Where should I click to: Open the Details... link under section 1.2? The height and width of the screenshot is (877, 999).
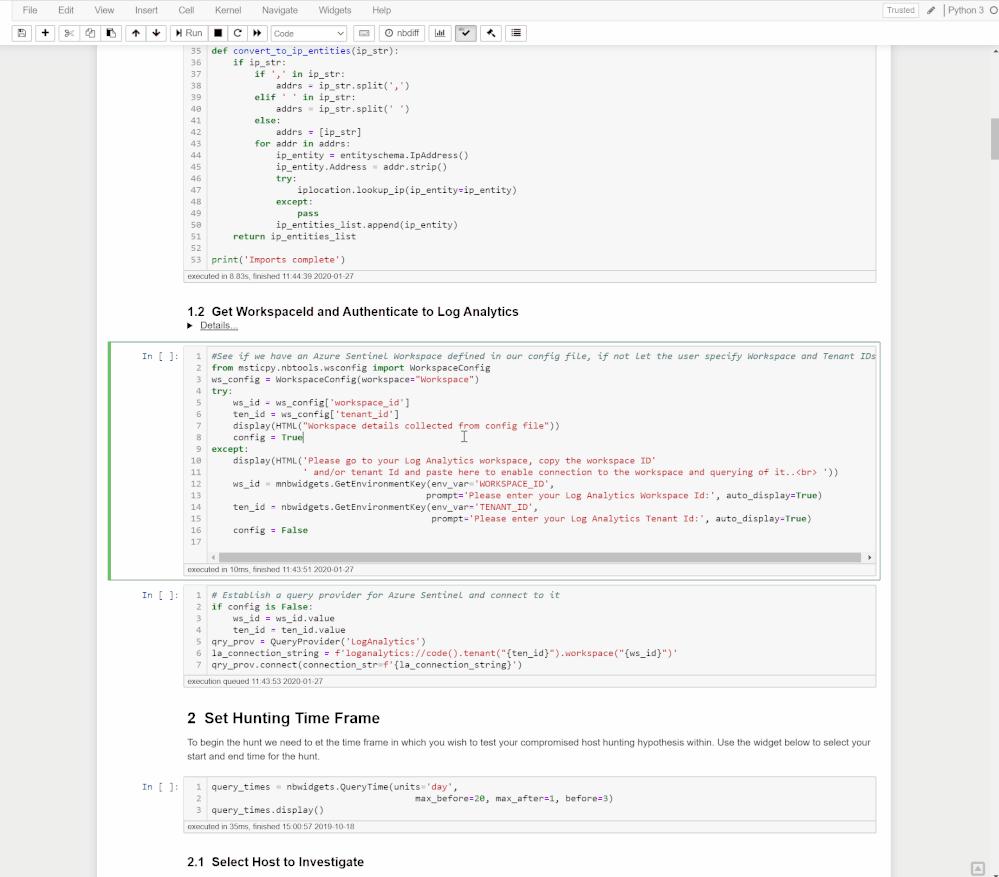(219, 325)
